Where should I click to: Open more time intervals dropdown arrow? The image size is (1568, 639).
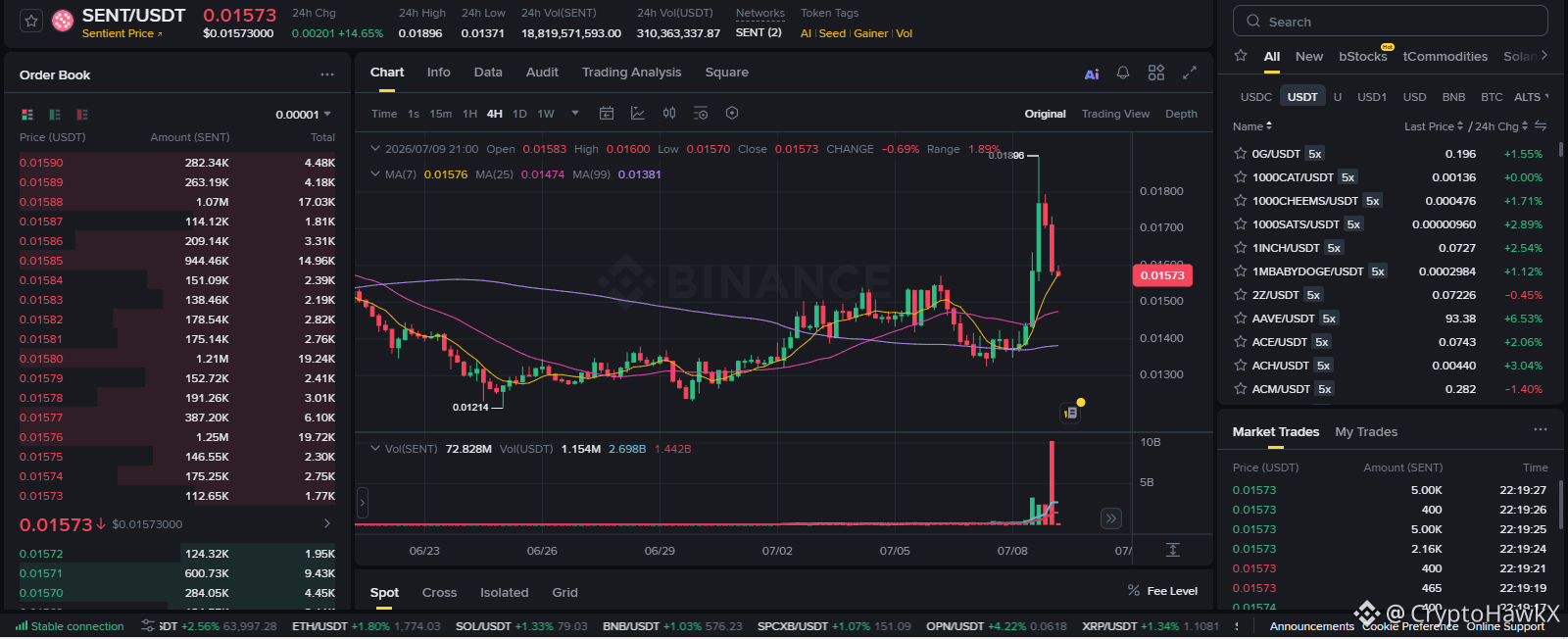click(x=575, y=114)
